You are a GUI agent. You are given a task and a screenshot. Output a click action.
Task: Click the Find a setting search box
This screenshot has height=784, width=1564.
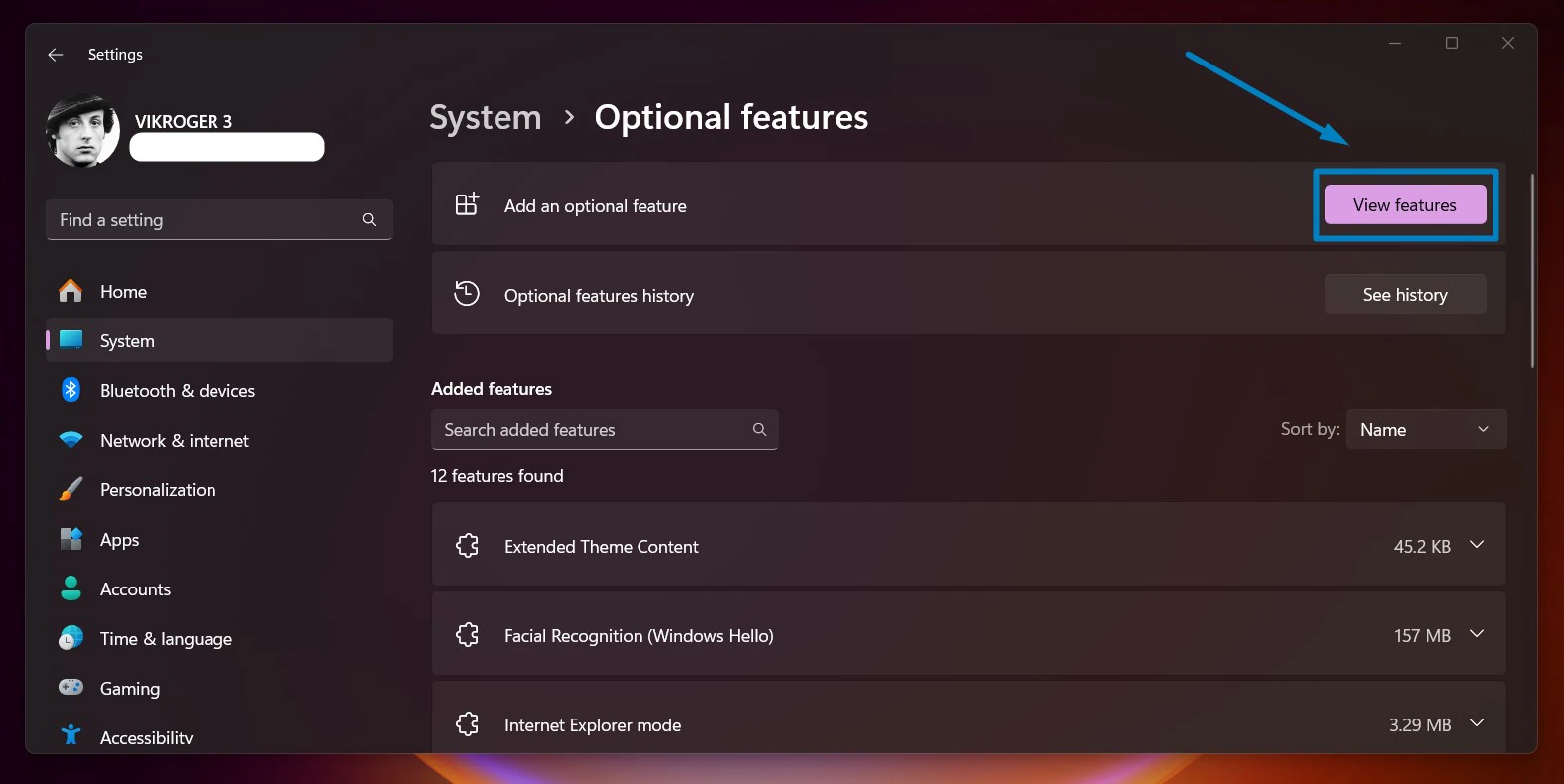point(218,220)
